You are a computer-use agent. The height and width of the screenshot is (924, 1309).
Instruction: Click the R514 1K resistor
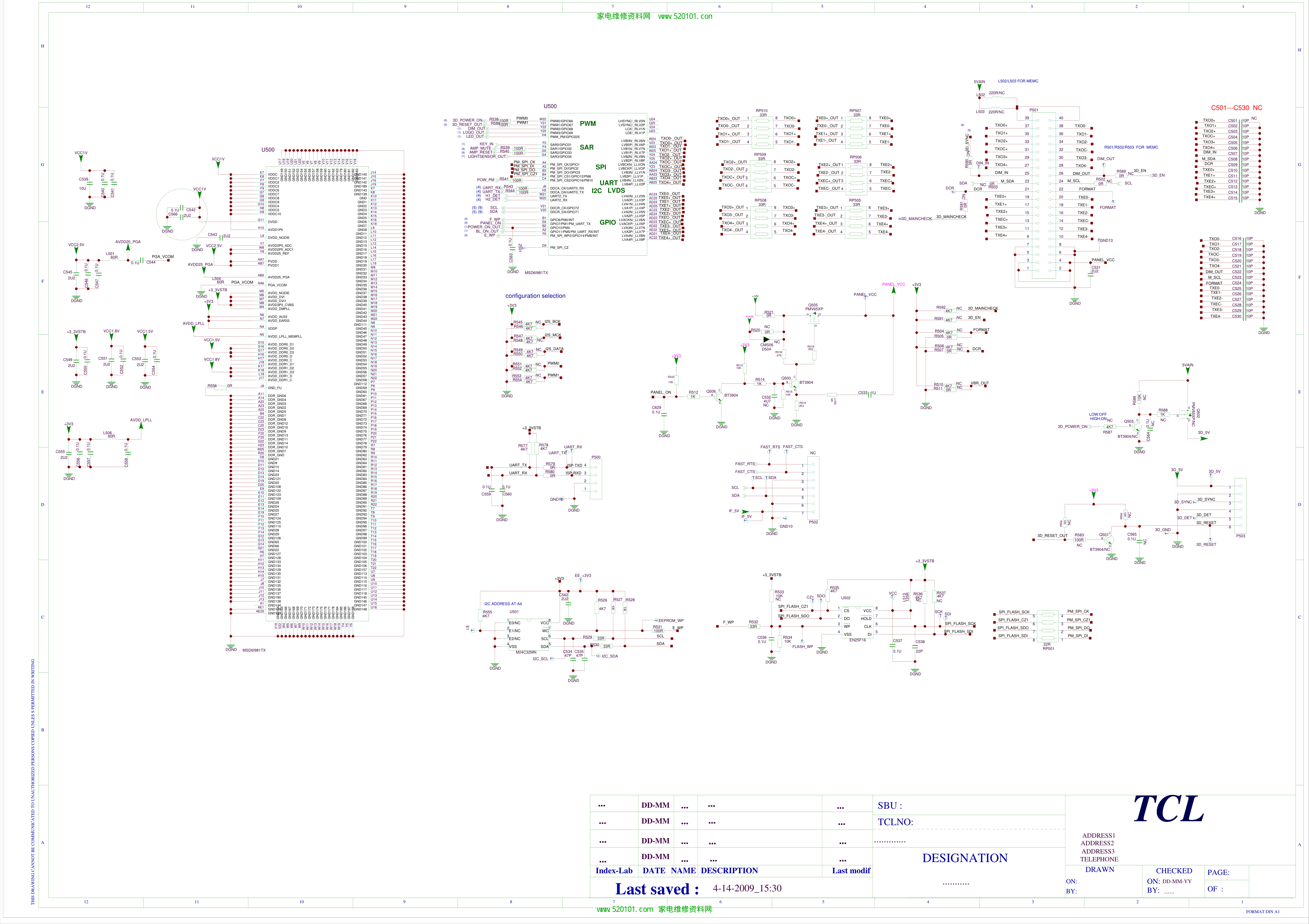click(x=759, y=384)
